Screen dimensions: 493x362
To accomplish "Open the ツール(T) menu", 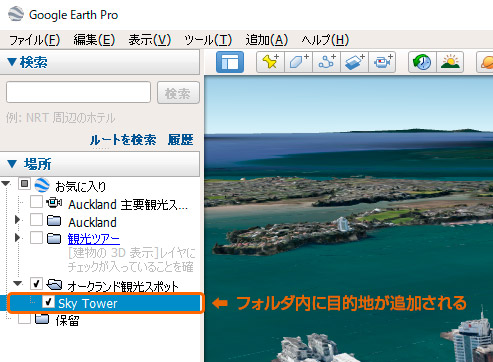I will coord(208,40).
